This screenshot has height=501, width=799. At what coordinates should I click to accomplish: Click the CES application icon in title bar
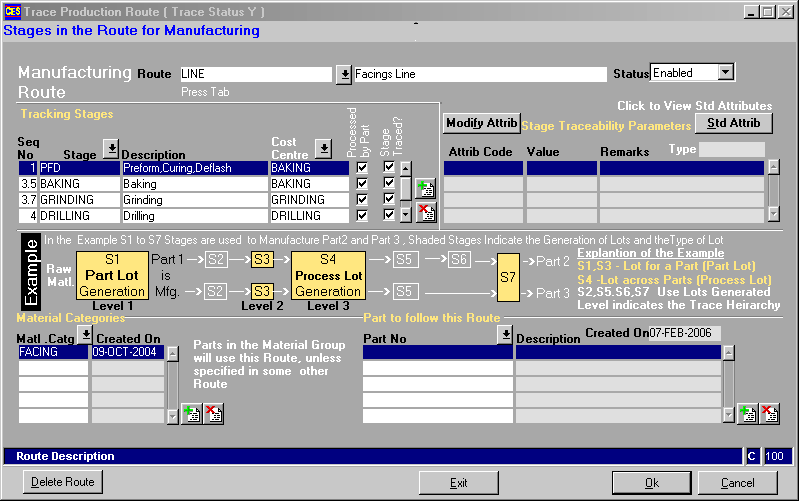[x=11, y=11]
